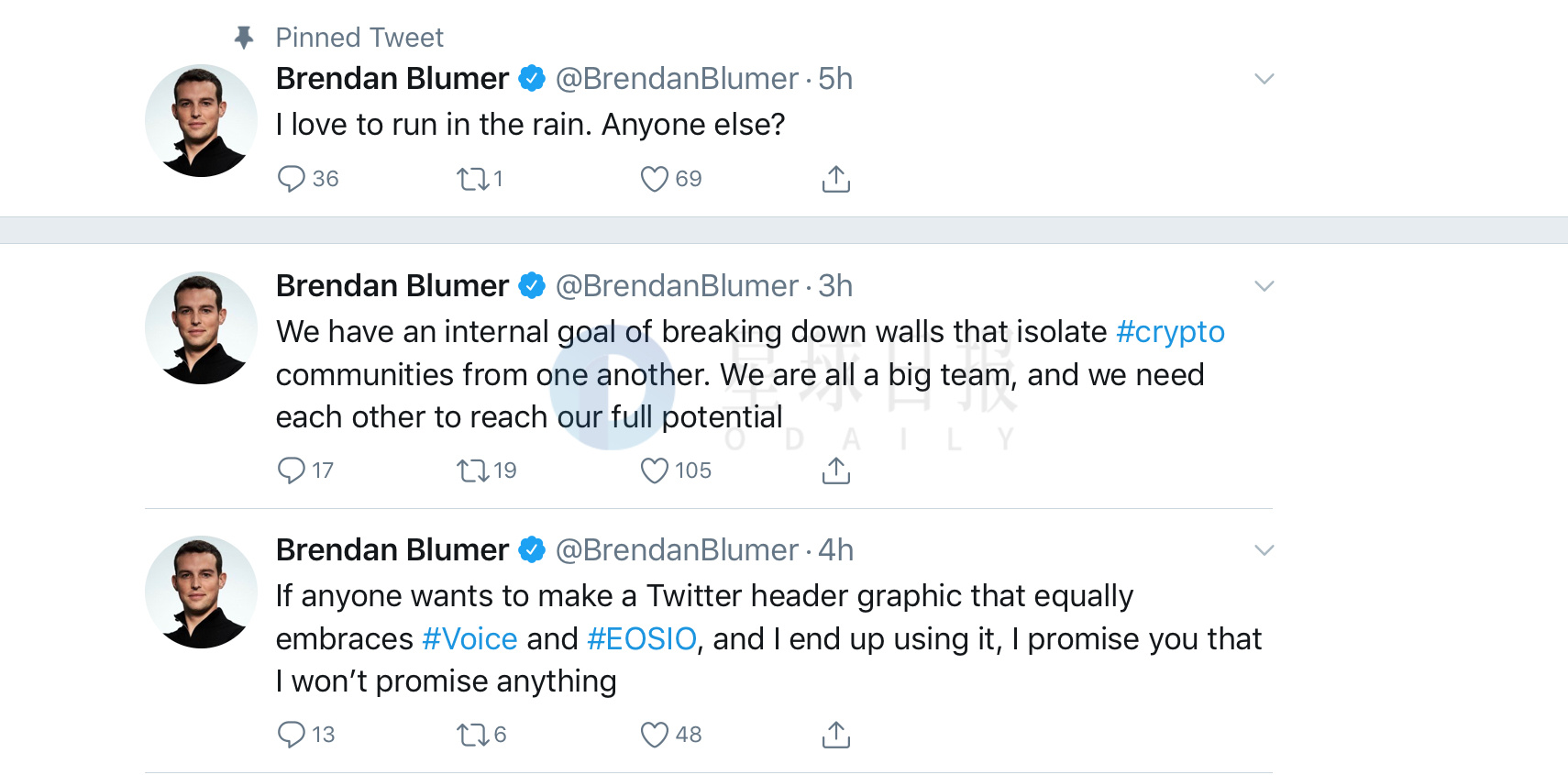Open the #crypto hashtag link
Image resolution: width=1568 pixels, height=775 pixels.
coord(1170,332)
